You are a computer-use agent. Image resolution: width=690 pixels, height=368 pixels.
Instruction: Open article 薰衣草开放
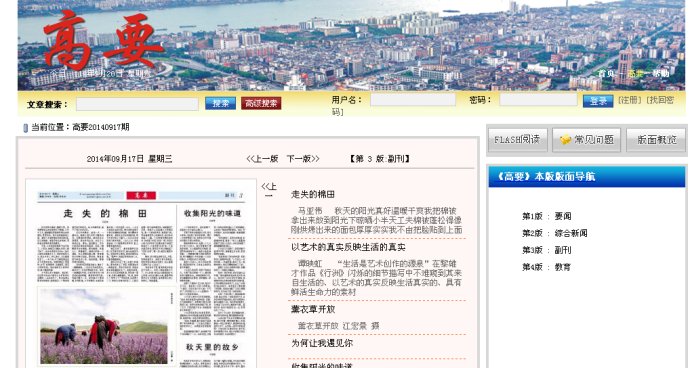coord(313,309)
